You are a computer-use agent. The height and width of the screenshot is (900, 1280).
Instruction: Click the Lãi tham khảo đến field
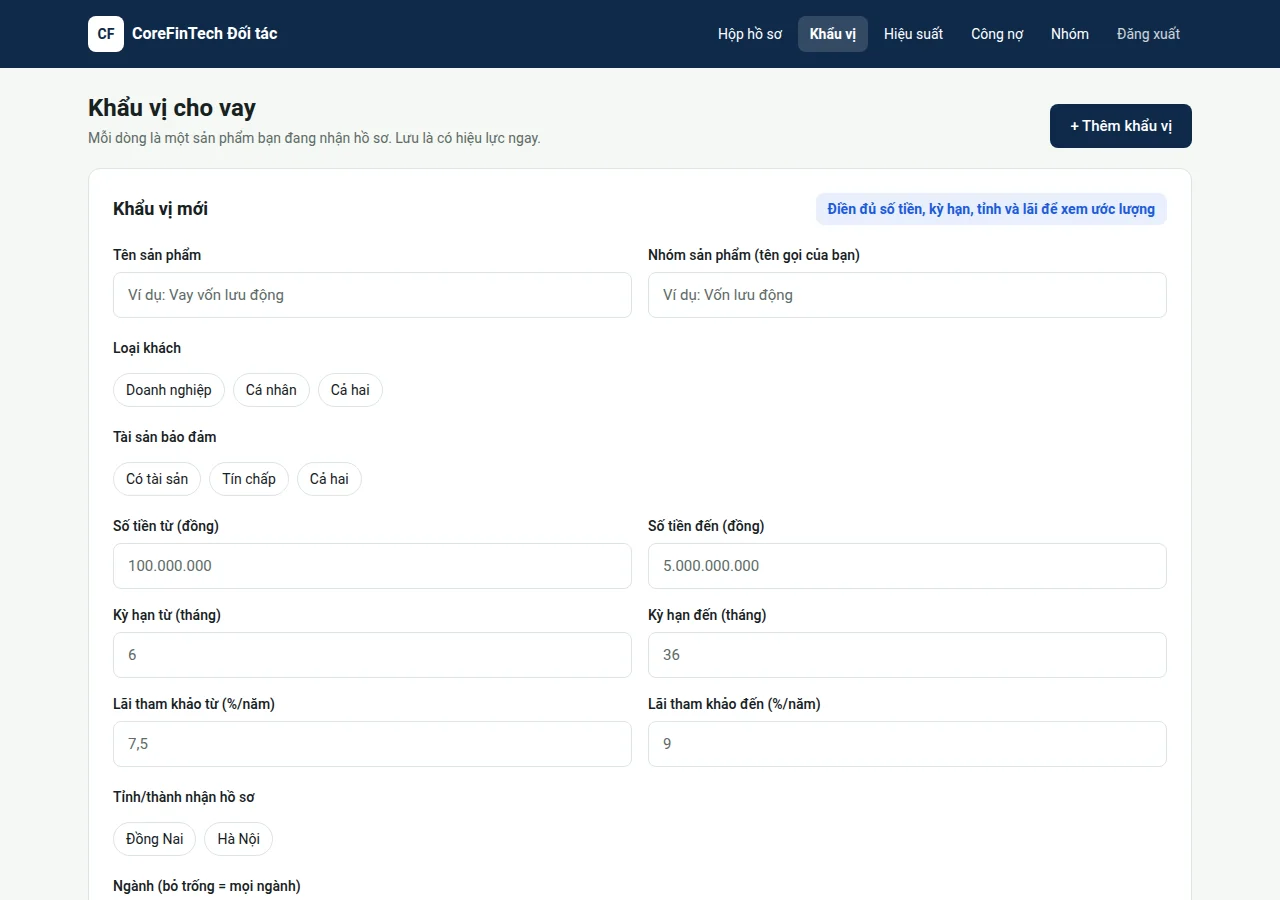907,744
